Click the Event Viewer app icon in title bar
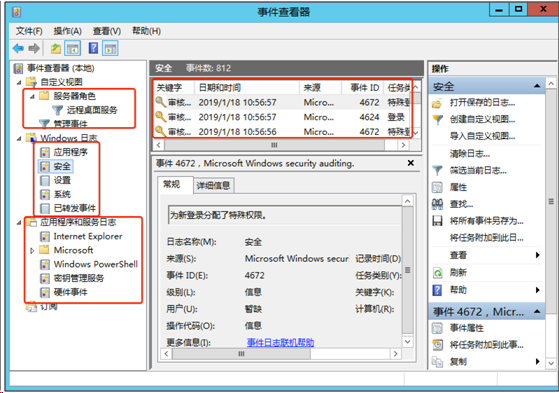 pyautogui.click(x=17, y=12)
